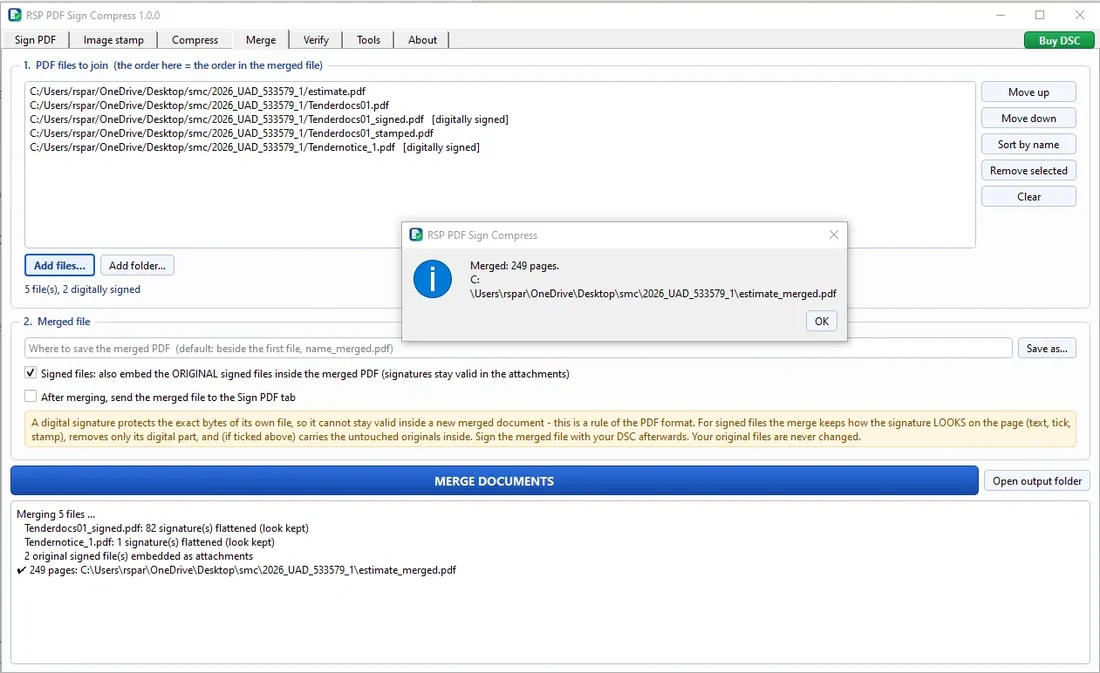This screenshot has width=1100, height=673.
Task: Click Move up button
Action: tap(1028, 92)
